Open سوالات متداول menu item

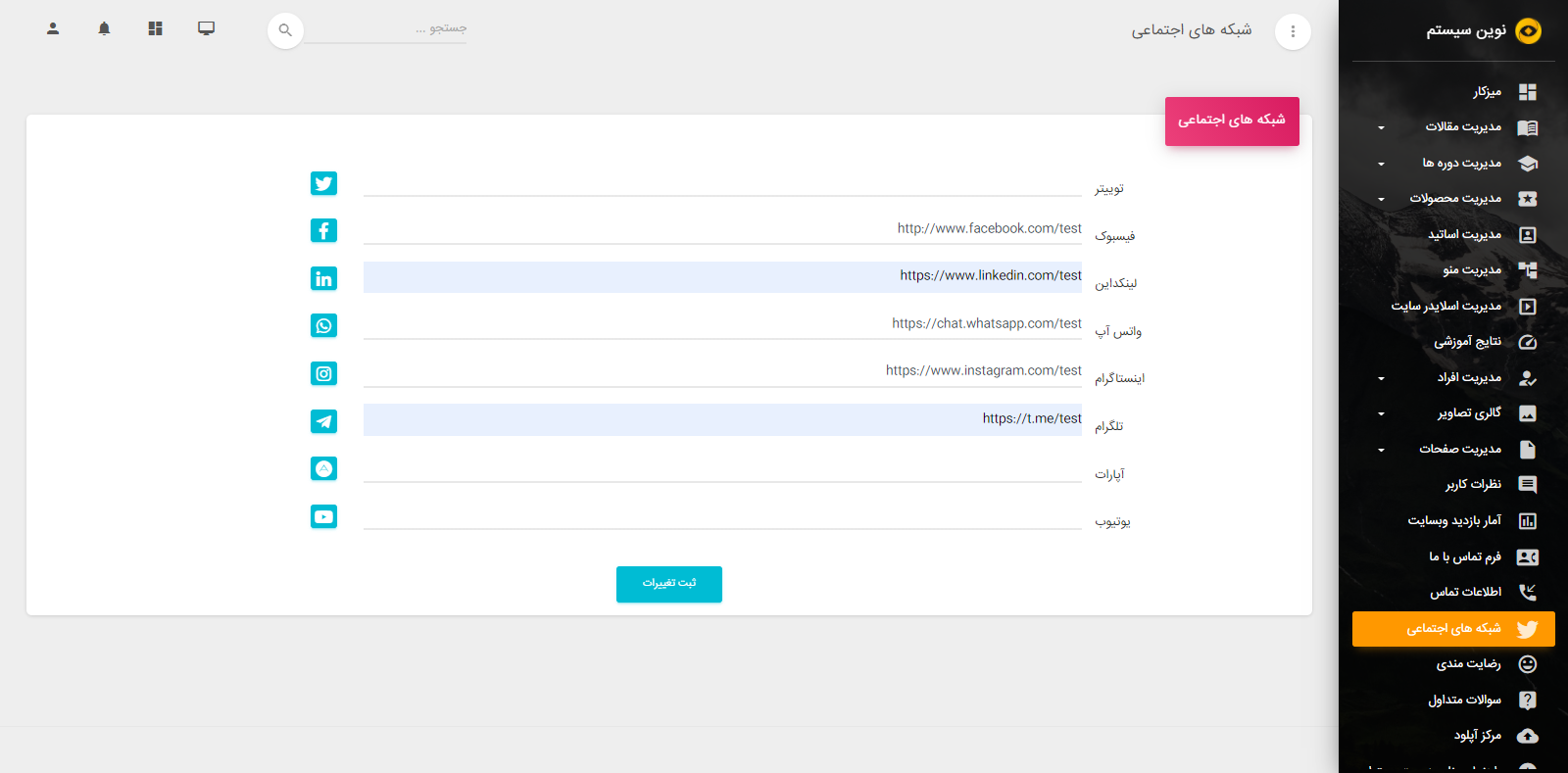click(x=1453, y=701)
